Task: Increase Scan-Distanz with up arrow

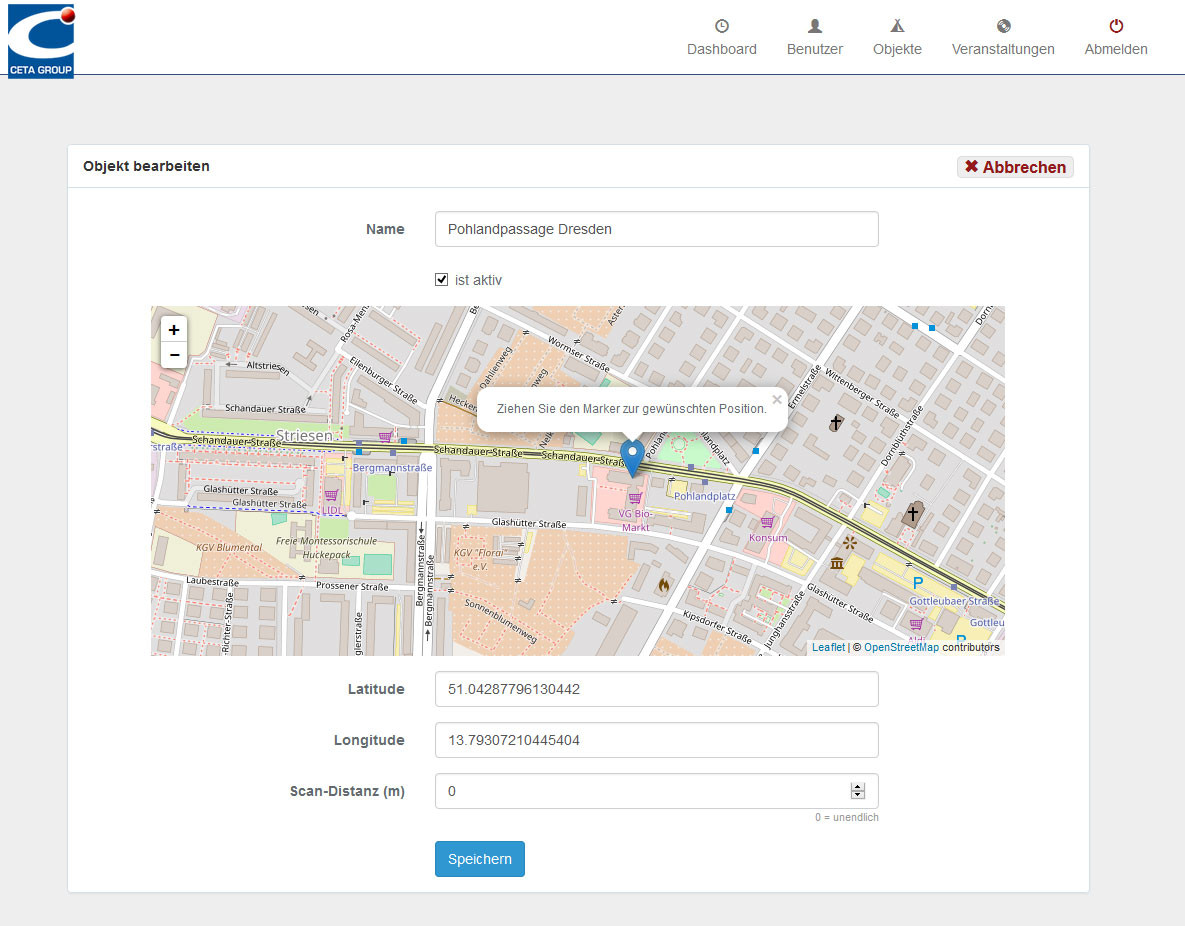Action: 857,787
